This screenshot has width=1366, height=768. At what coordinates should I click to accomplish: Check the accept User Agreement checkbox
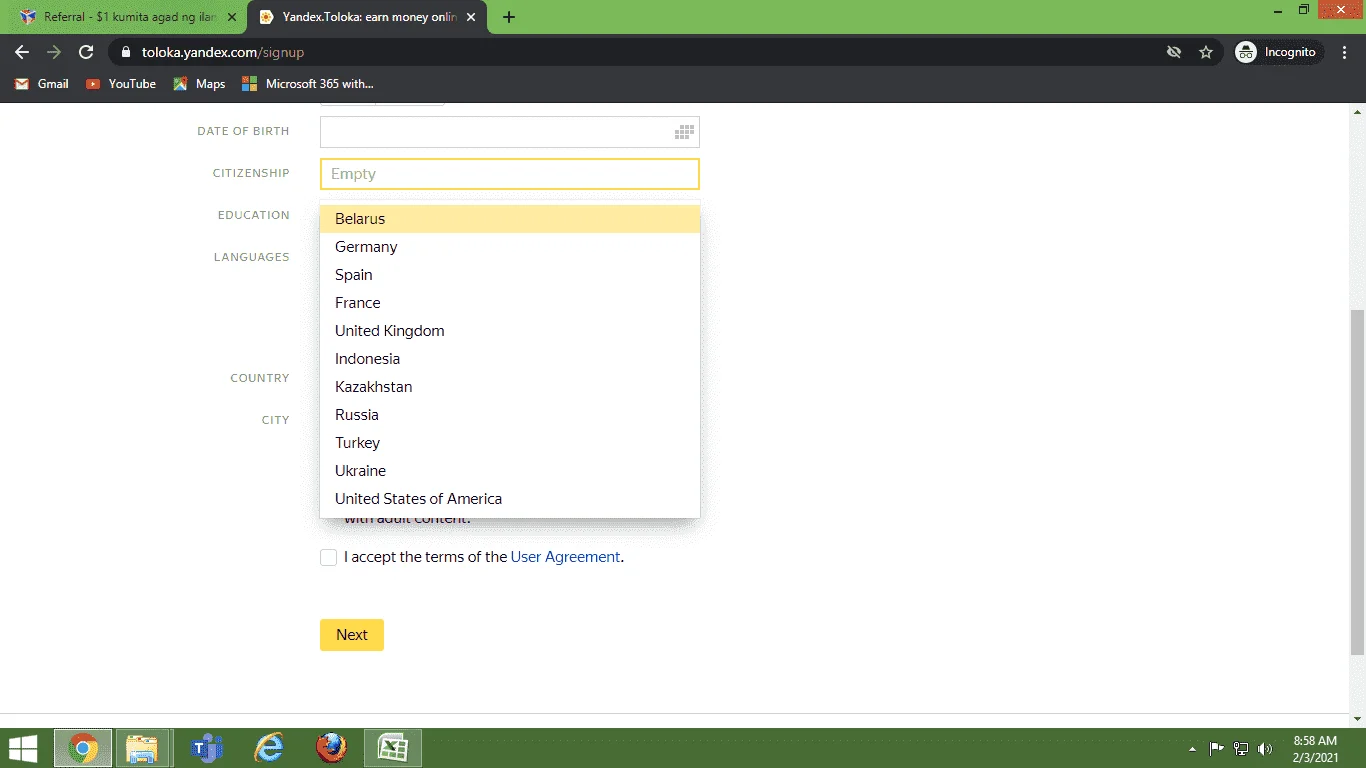(328, 557)
